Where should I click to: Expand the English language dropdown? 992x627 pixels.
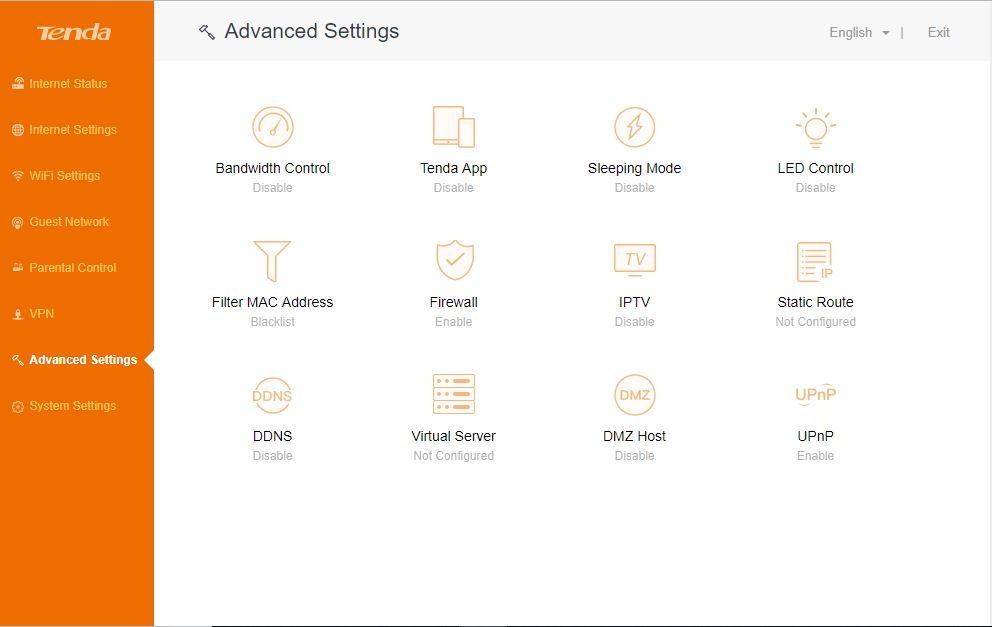pos(859,33)
